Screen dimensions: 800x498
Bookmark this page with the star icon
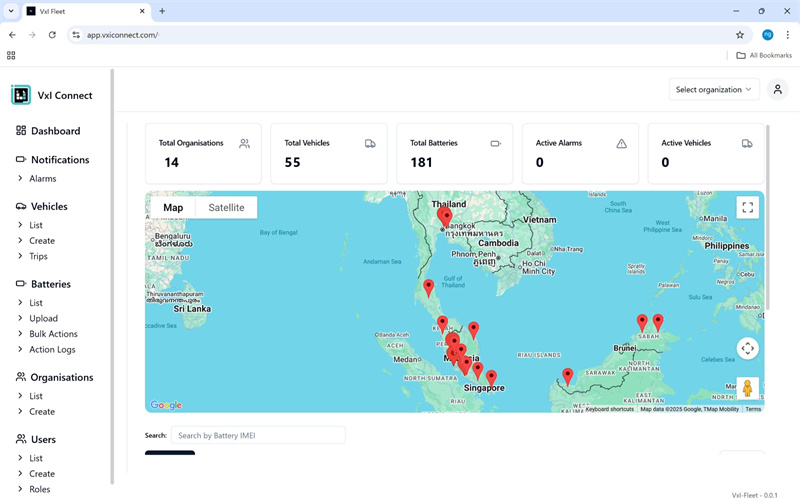click(740, 35)
